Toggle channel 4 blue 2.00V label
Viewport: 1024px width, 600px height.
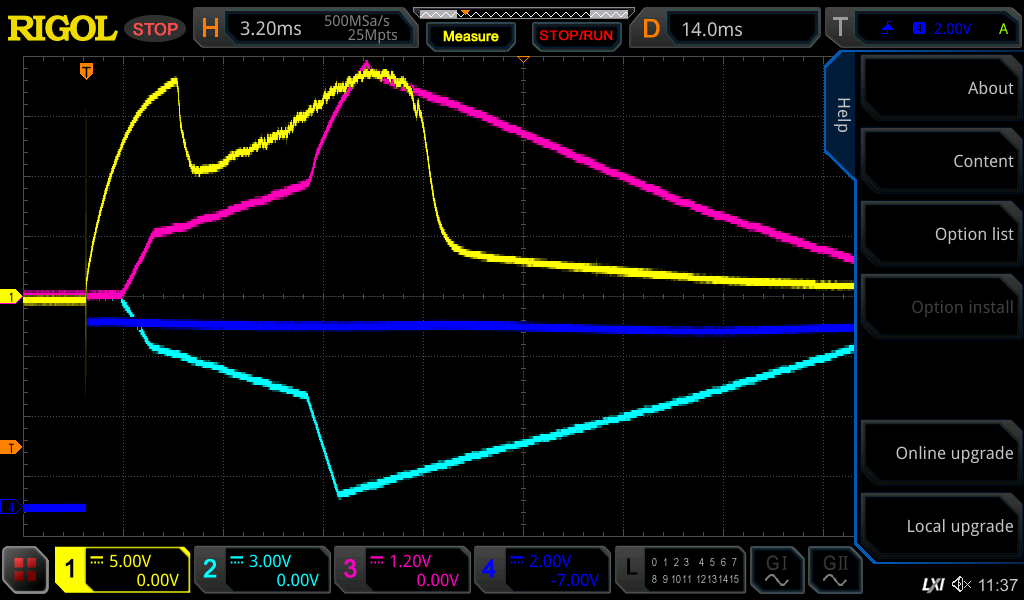point(542,571)
